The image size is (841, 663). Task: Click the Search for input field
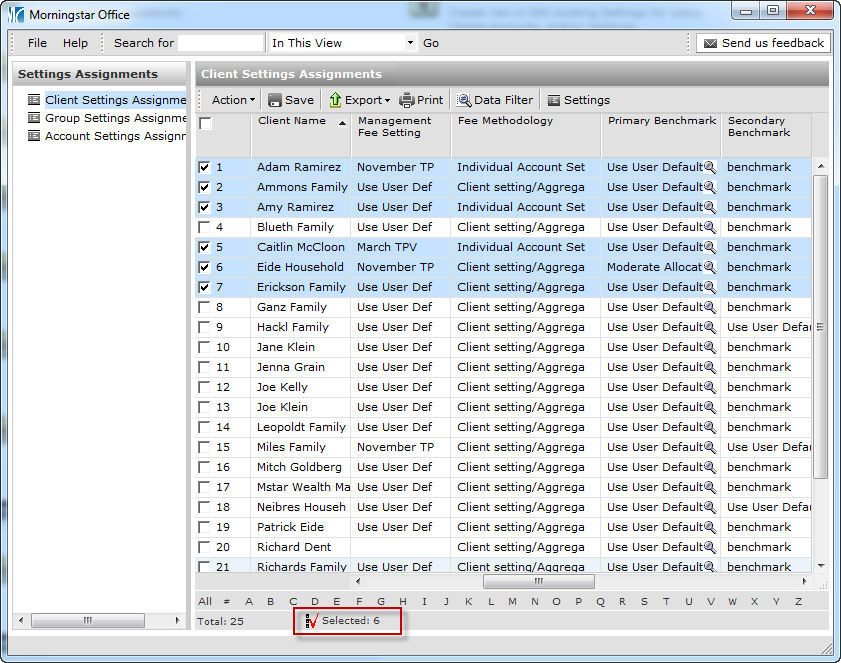[x=221, y=43]
